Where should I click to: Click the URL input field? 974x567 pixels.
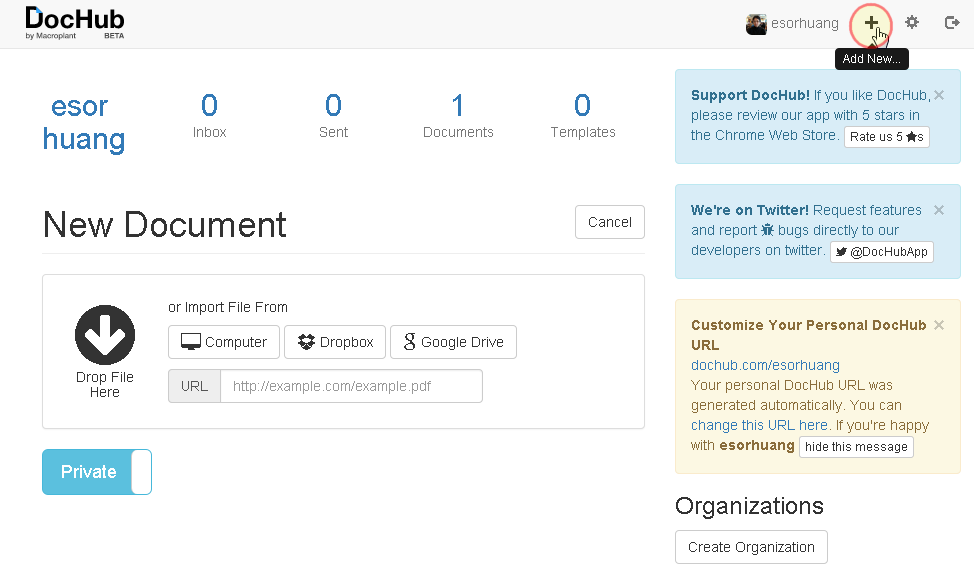pos(351,386)
